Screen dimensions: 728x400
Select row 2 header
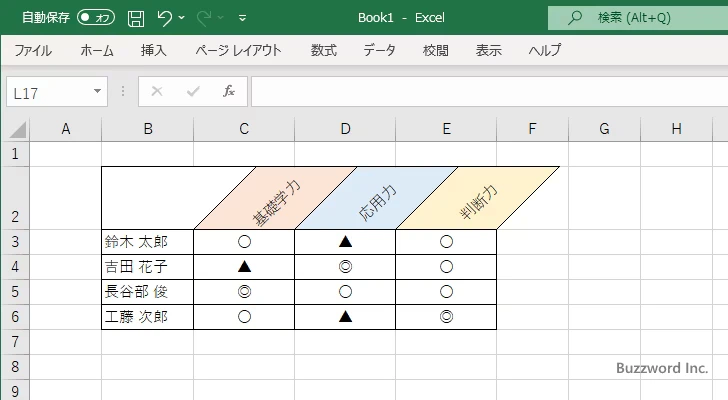(15, 198)
